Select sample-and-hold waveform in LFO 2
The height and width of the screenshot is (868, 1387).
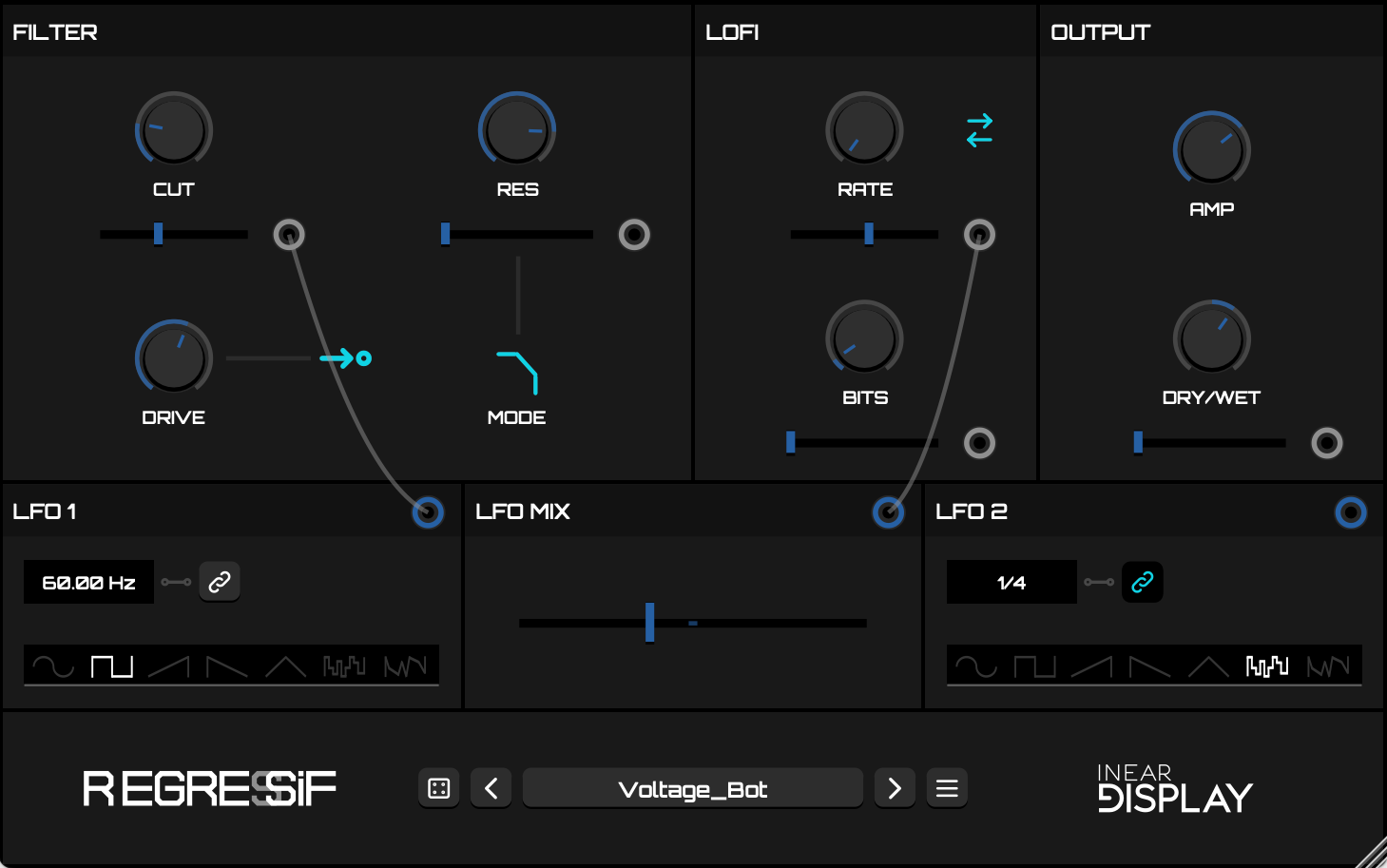click(x=1267, y=666)
